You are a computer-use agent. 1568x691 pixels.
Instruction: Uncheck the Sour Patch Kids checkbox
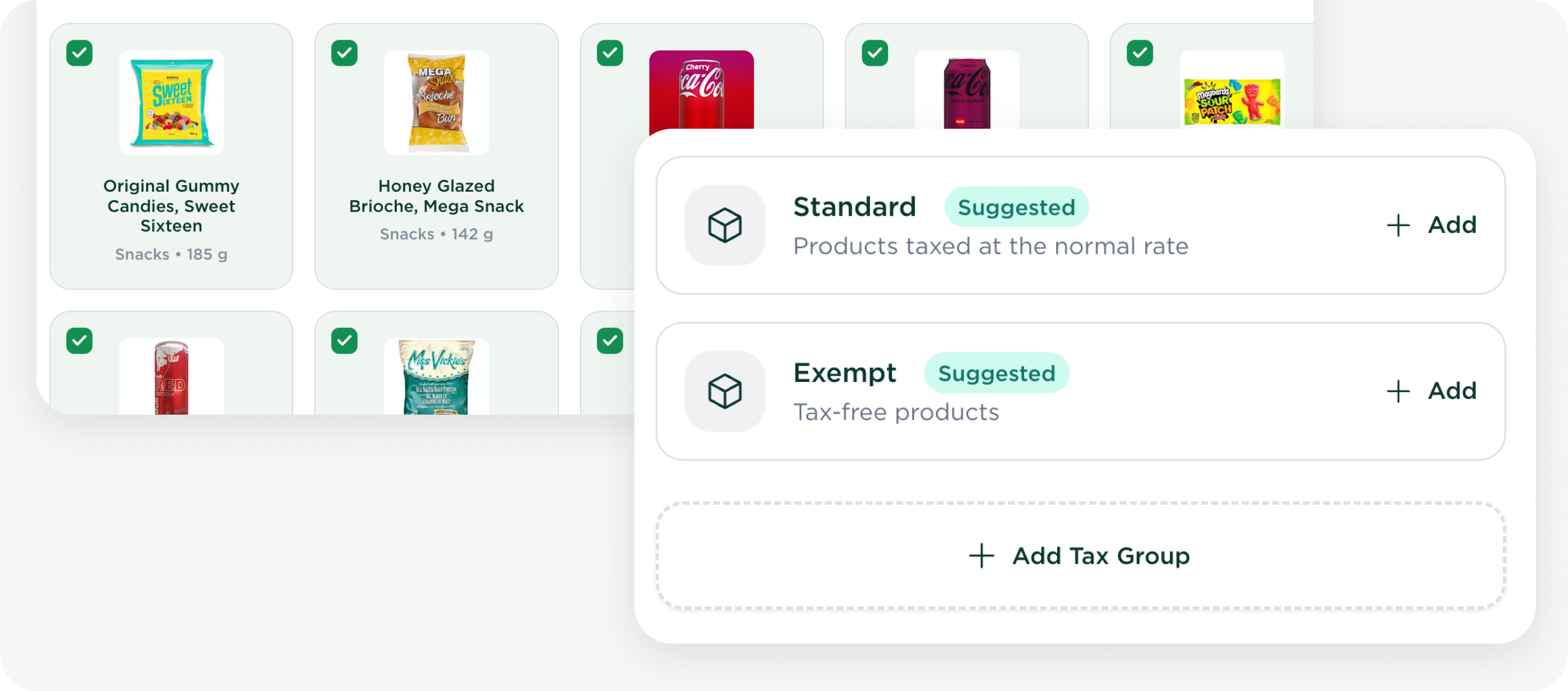(x=1140, y=53)
